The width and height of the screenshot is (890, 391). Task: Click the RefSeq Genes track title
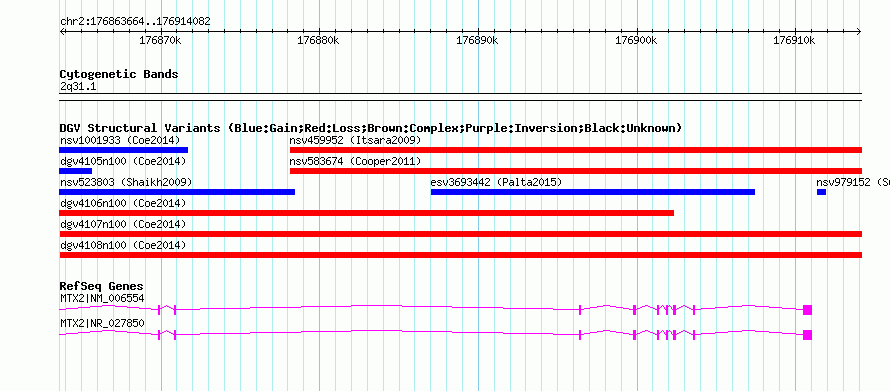coord(102,286)
